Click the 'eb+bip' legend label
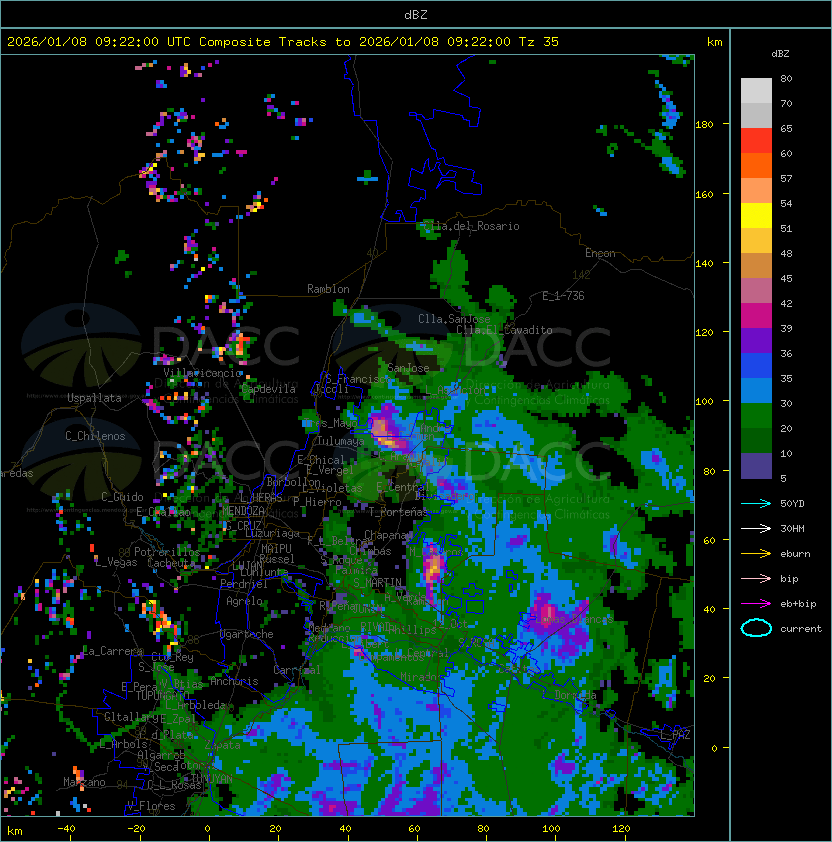The height and width of the screenshot is (842, 832). click(798, 604)
